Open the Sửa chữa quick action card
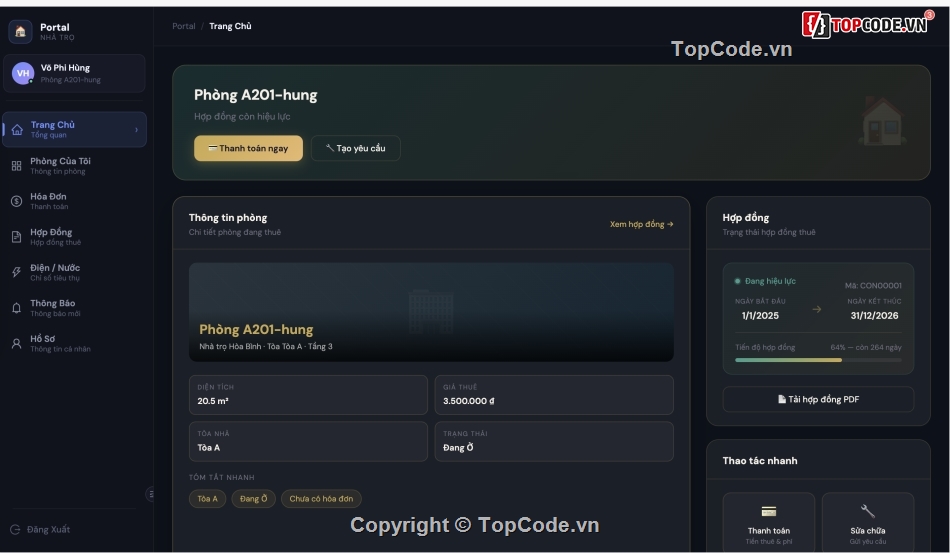The image size is (950, 553). pyautogui.click(x=867, y=522)
